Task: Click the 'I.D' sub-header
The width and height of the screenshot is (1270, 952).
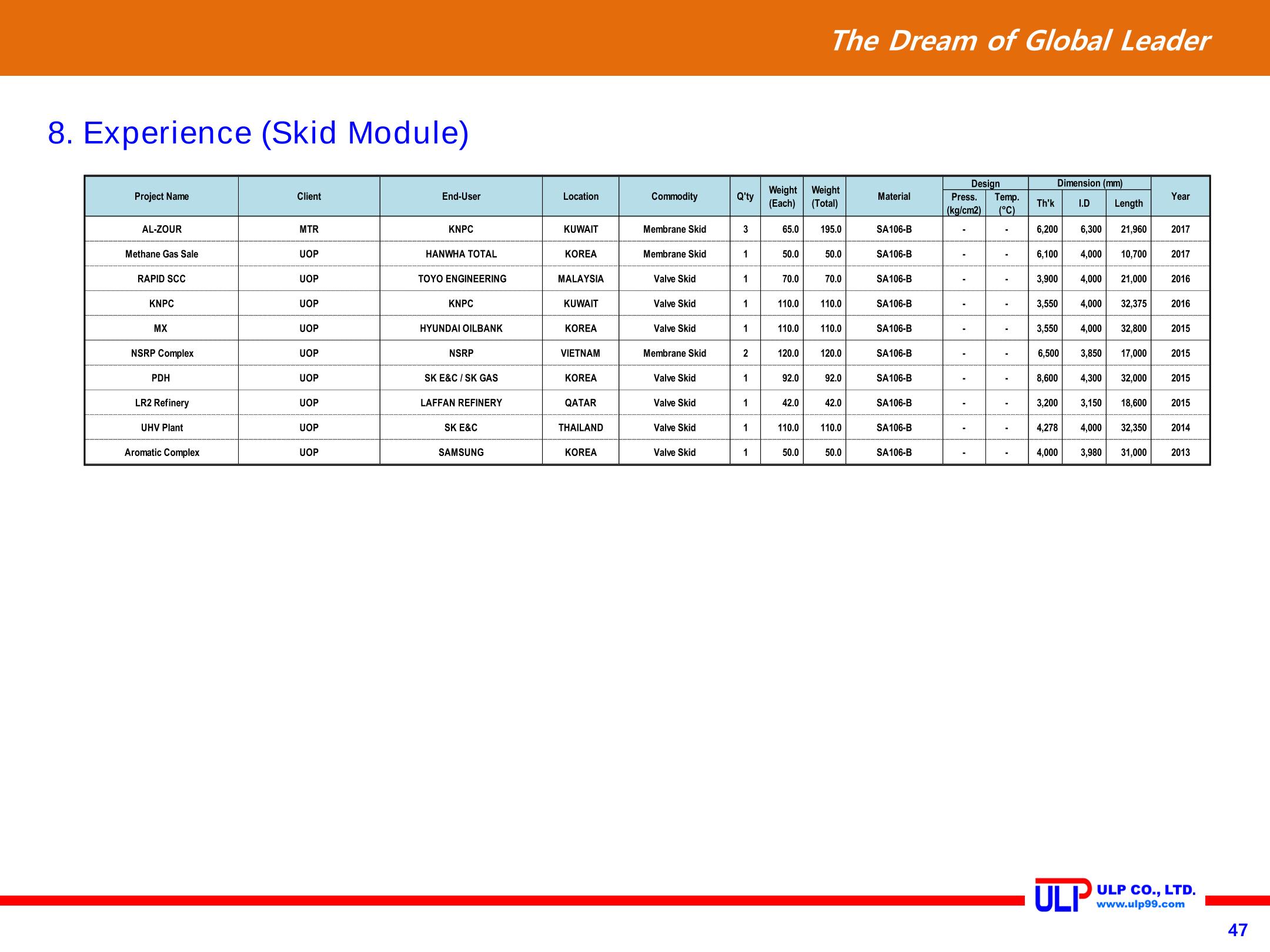Action: pos(1084,203)
